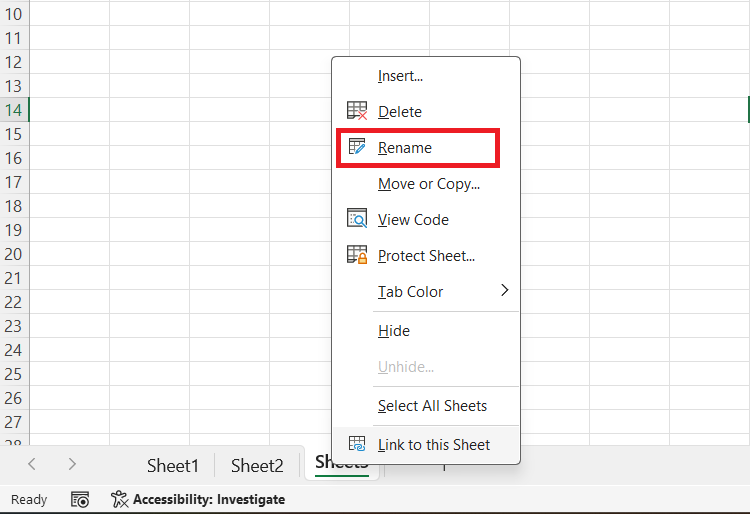This screenshot has width=750, height=514.
Task: Select row header 21
Action: 14,278
